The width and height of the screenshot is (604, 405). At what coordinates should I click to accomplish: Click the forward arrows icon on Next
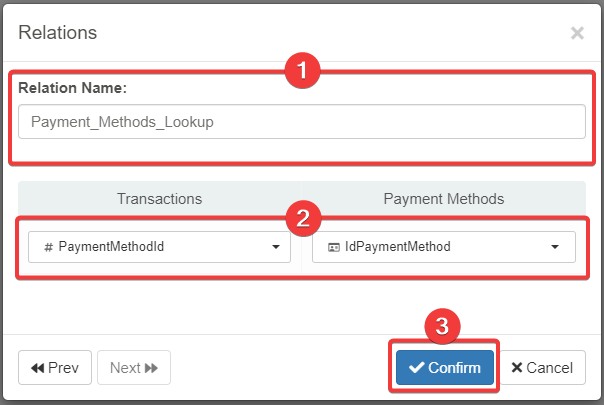click(x=152, y=368)
